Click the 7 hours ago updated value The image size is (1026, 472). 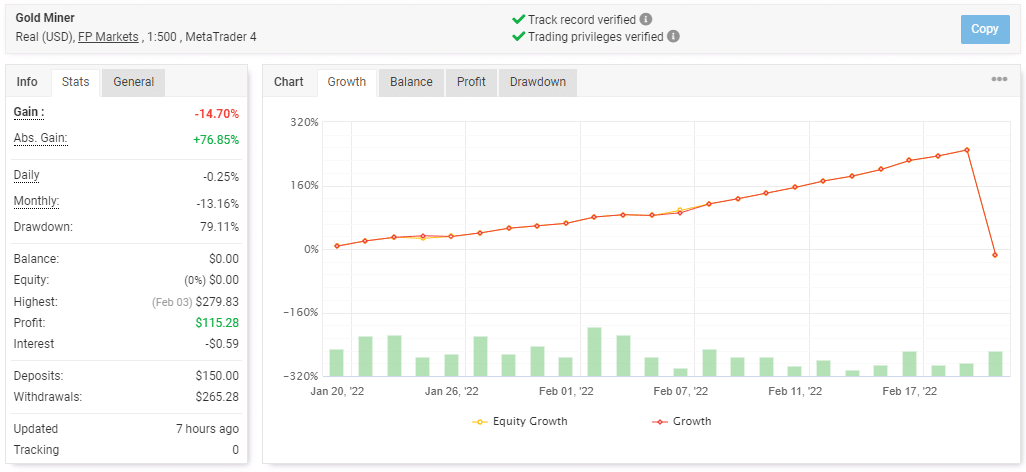(207, 429)
